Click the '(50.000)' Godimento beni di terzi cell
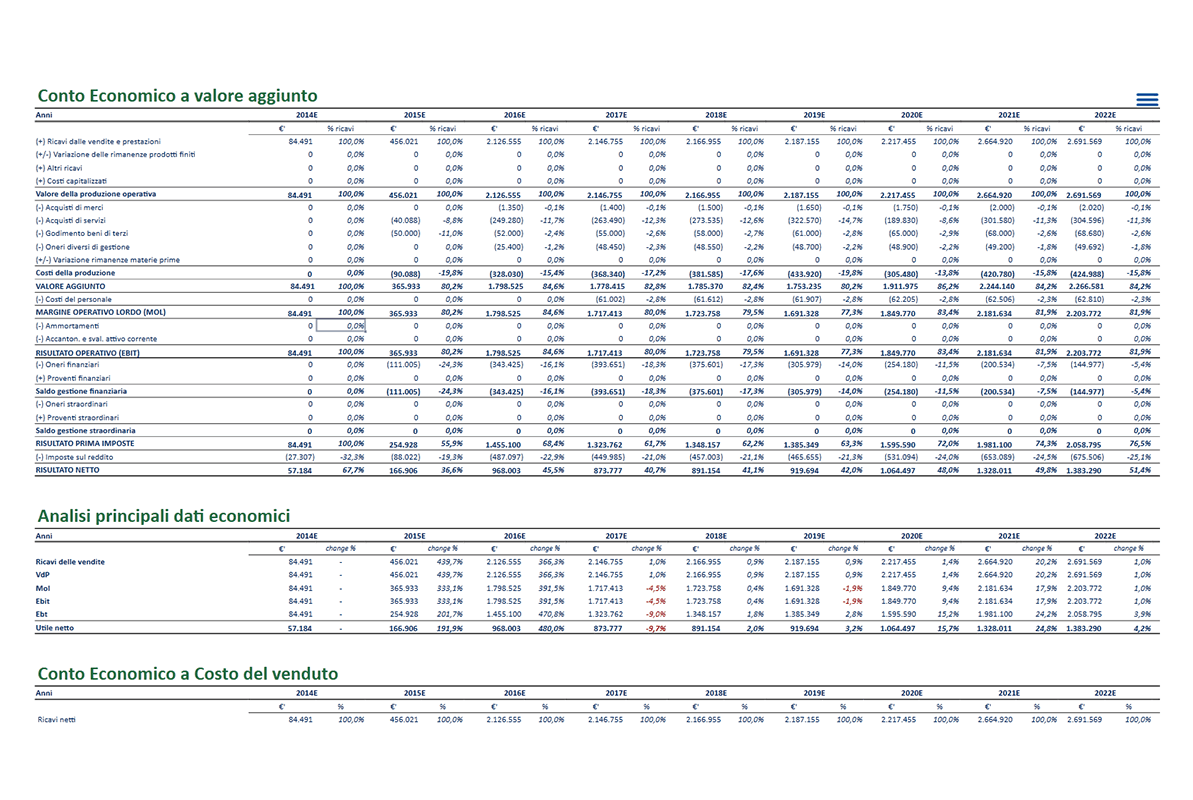This screenshot has height=800, width=1193. 405,234
